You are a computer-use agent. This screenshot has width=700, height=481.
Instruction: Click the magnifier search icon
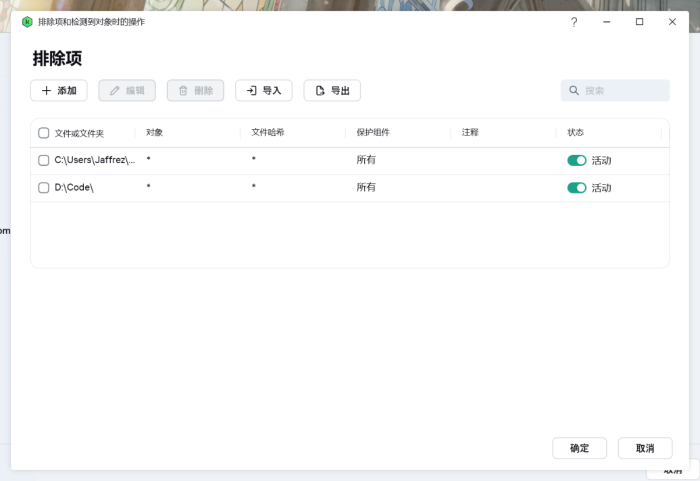[574, 91]
